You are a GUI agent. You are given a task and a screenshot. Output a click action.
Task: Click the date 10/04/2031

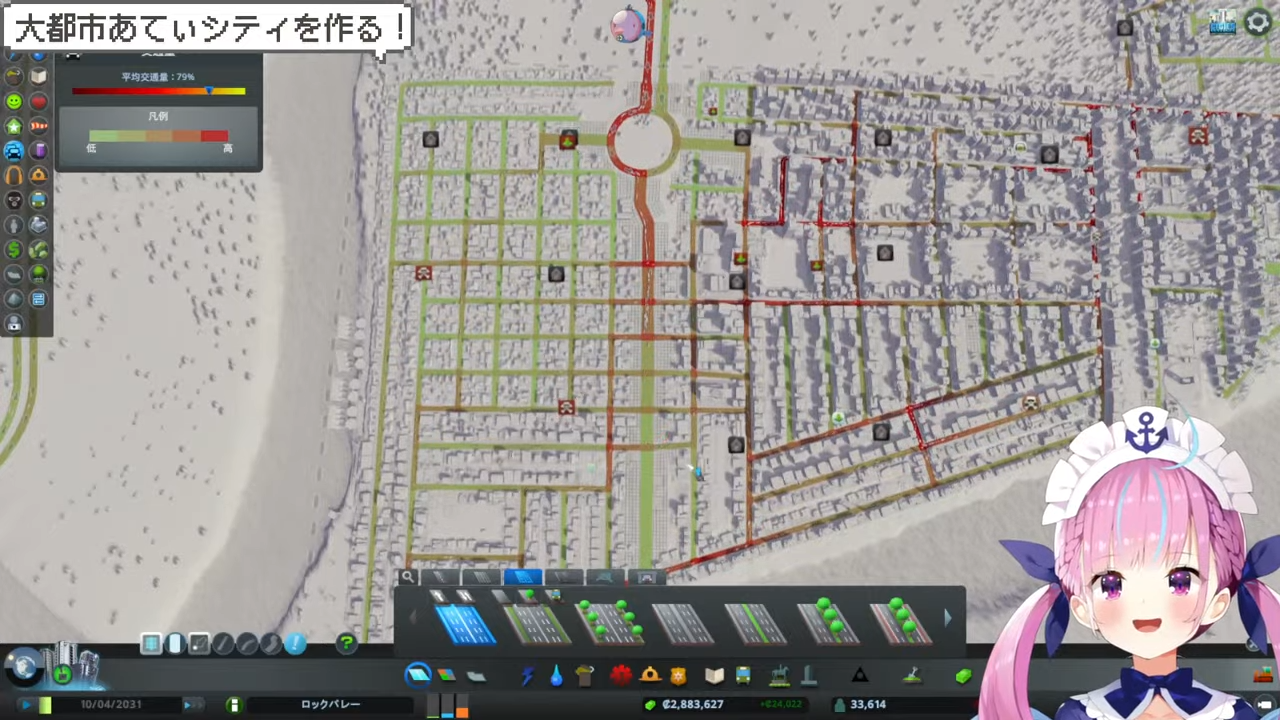pos(111,705)
